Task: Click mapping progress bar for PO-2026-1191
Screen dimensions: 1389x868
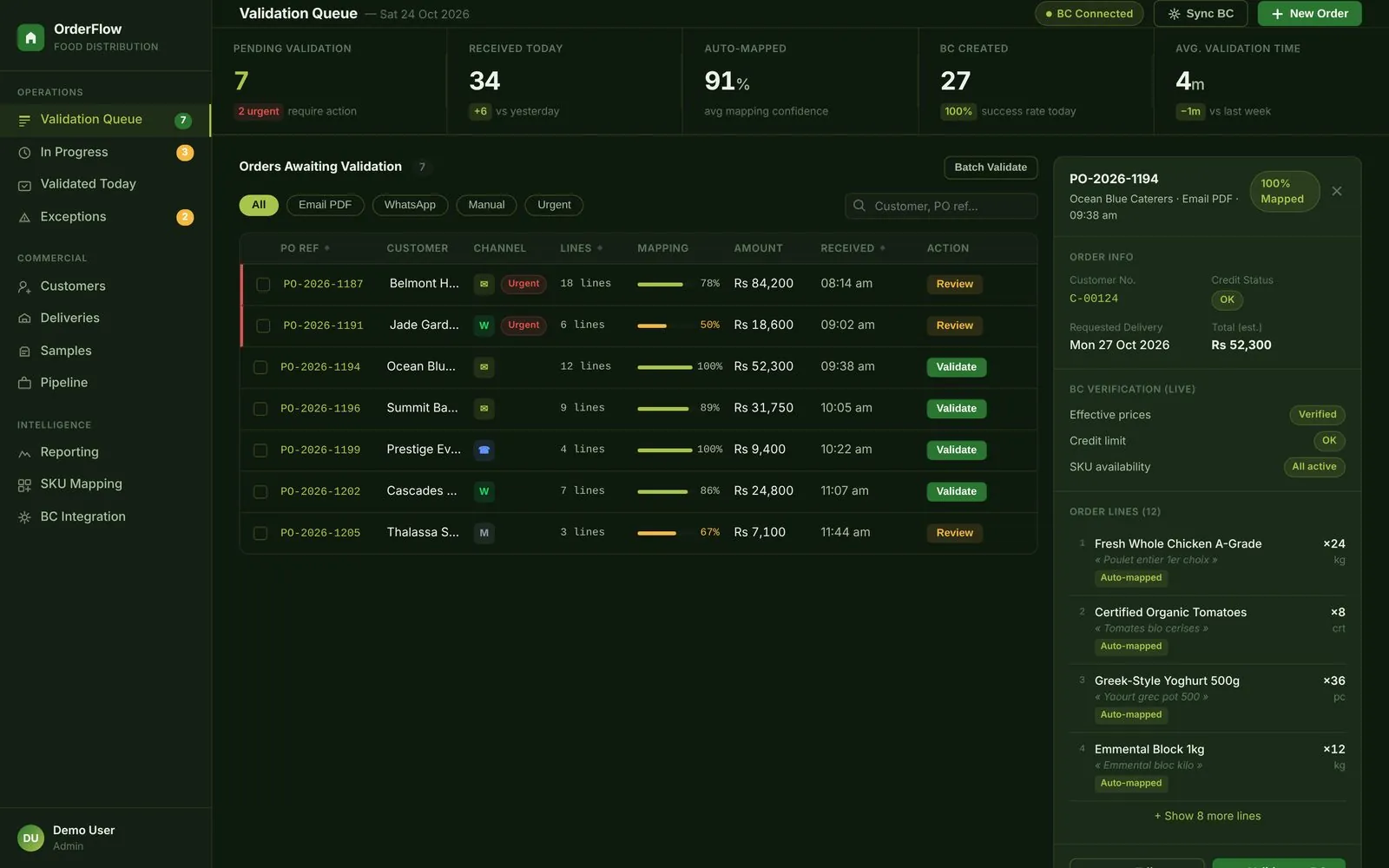Action: coord(666,325)
